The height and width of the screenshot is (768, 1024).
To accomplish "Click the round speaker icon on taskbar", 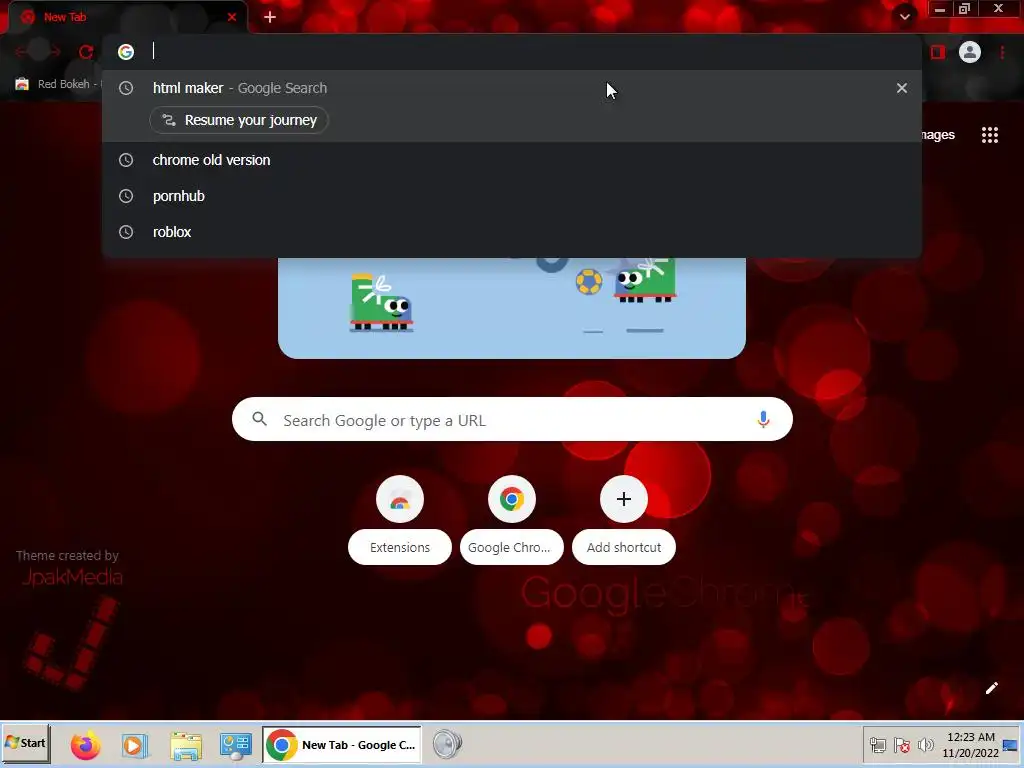I will point(447,744).
